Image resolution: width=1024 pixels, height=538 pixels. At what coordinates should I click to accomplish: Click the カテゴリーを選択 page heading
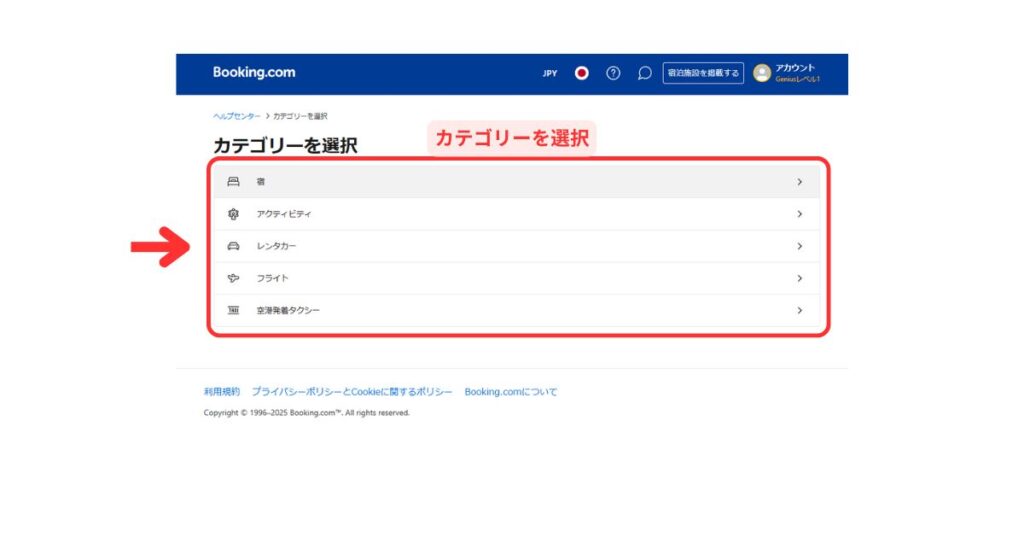tap(285, 145)
